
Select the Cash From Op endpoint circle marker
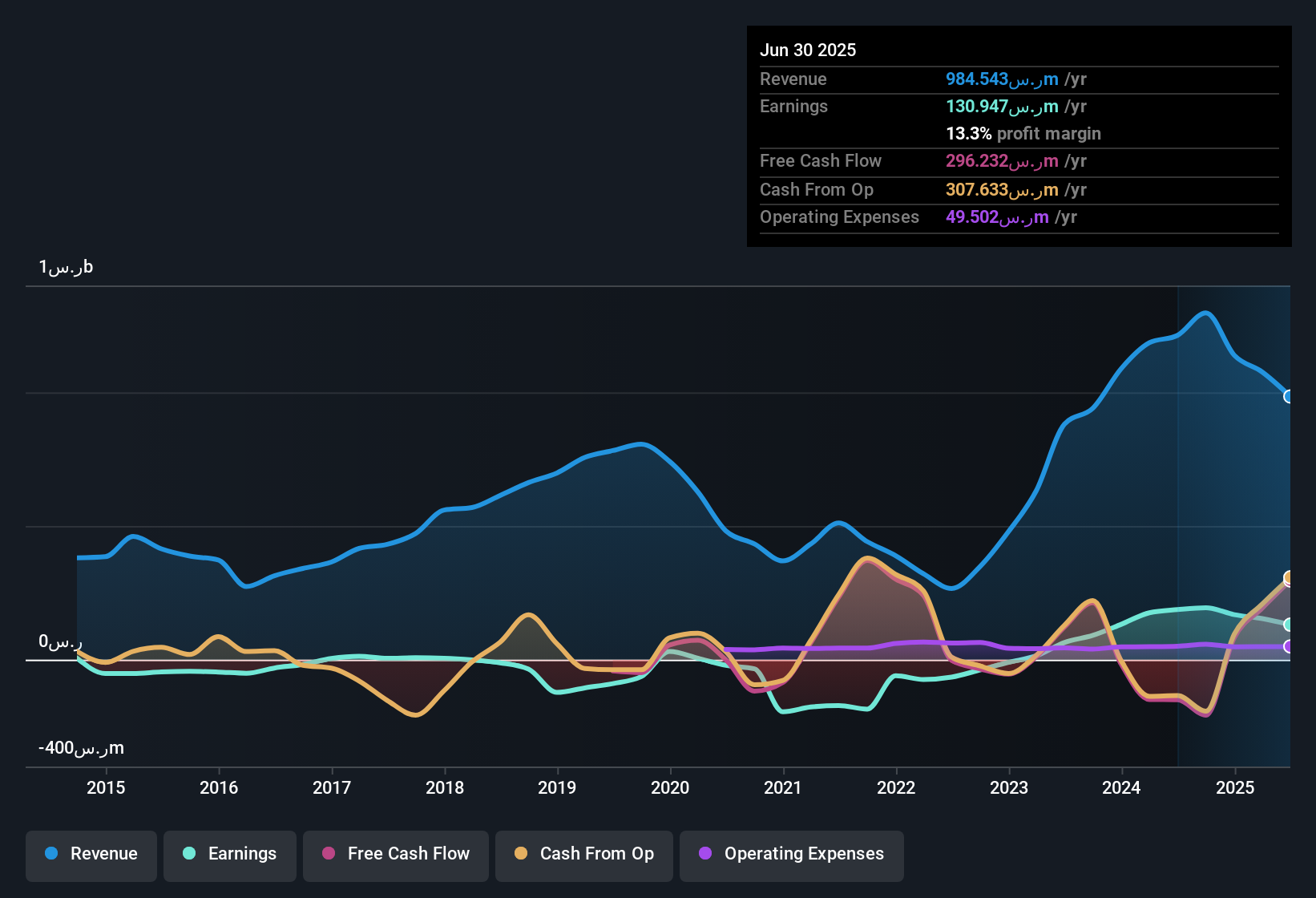[1288, 576]
